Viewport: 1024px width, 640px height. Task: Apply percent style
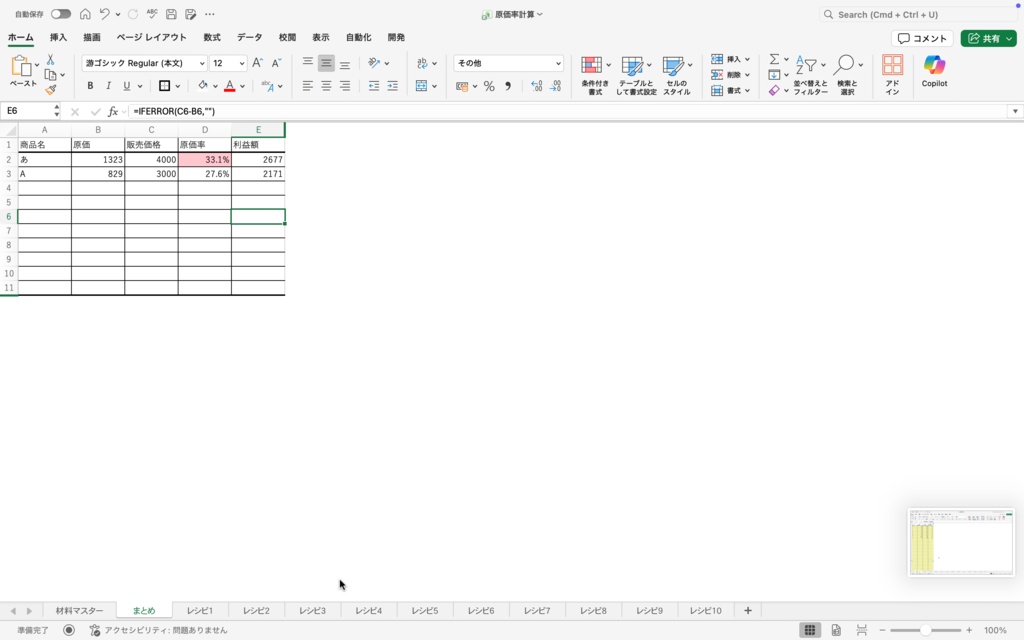pyautogui.click(x=489, y=86)
